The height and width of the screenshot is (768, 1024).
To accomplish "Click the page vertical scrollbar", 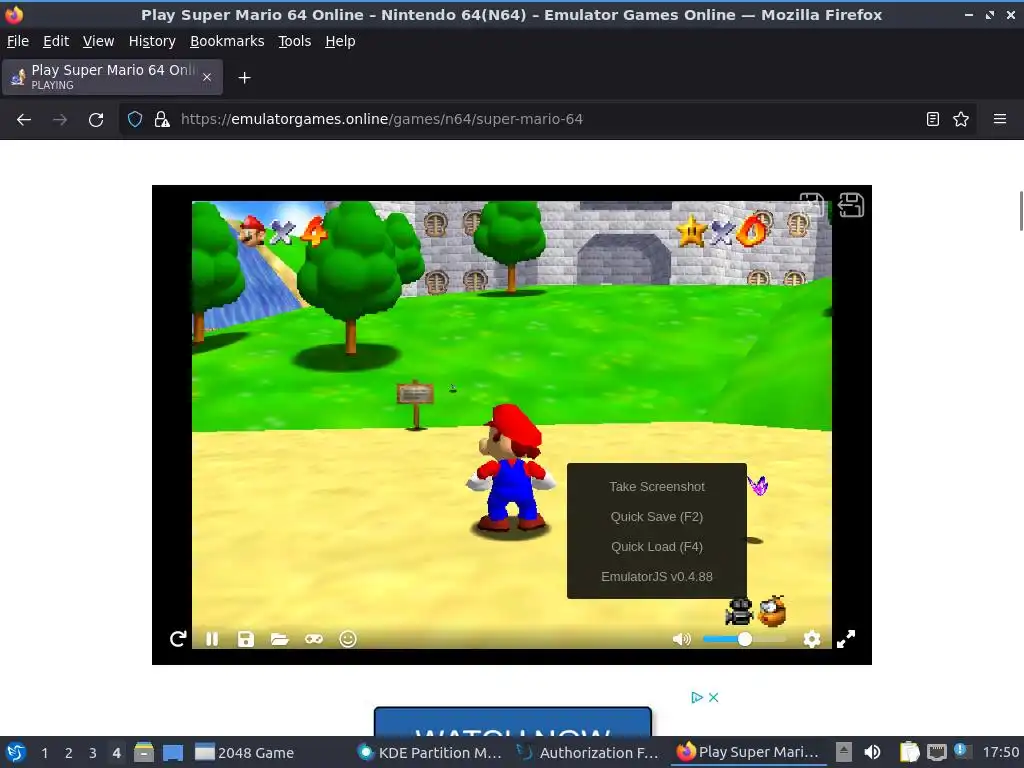I will (1021, 211).
